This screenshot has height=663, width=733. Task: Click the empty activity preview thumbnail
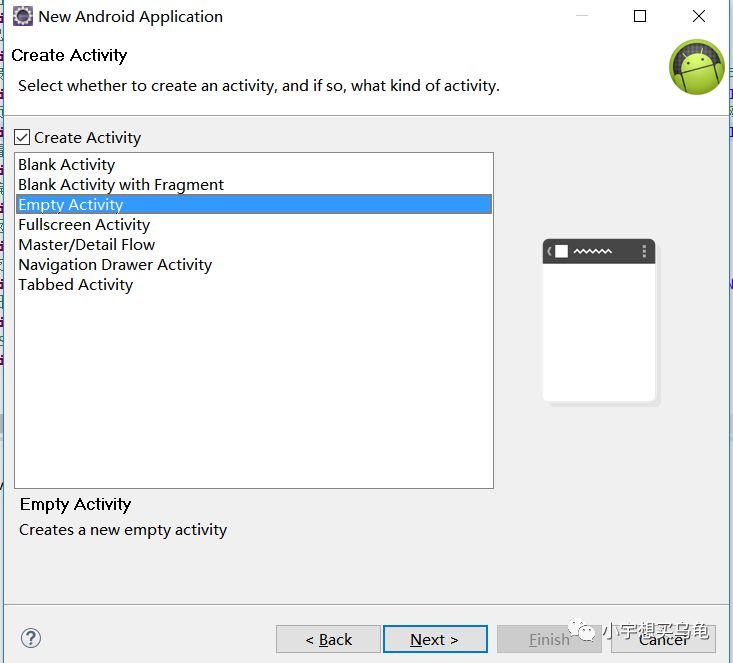(x=600, y=321)
